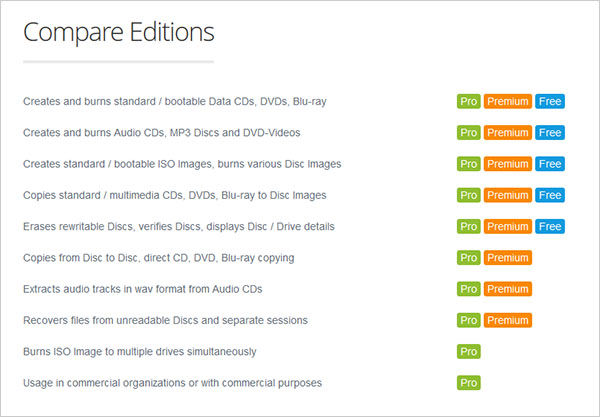This screenshot has height=417, width=600.
Task: Click Premium badge for Disc to Disc copying
Action: coord(507,258)
